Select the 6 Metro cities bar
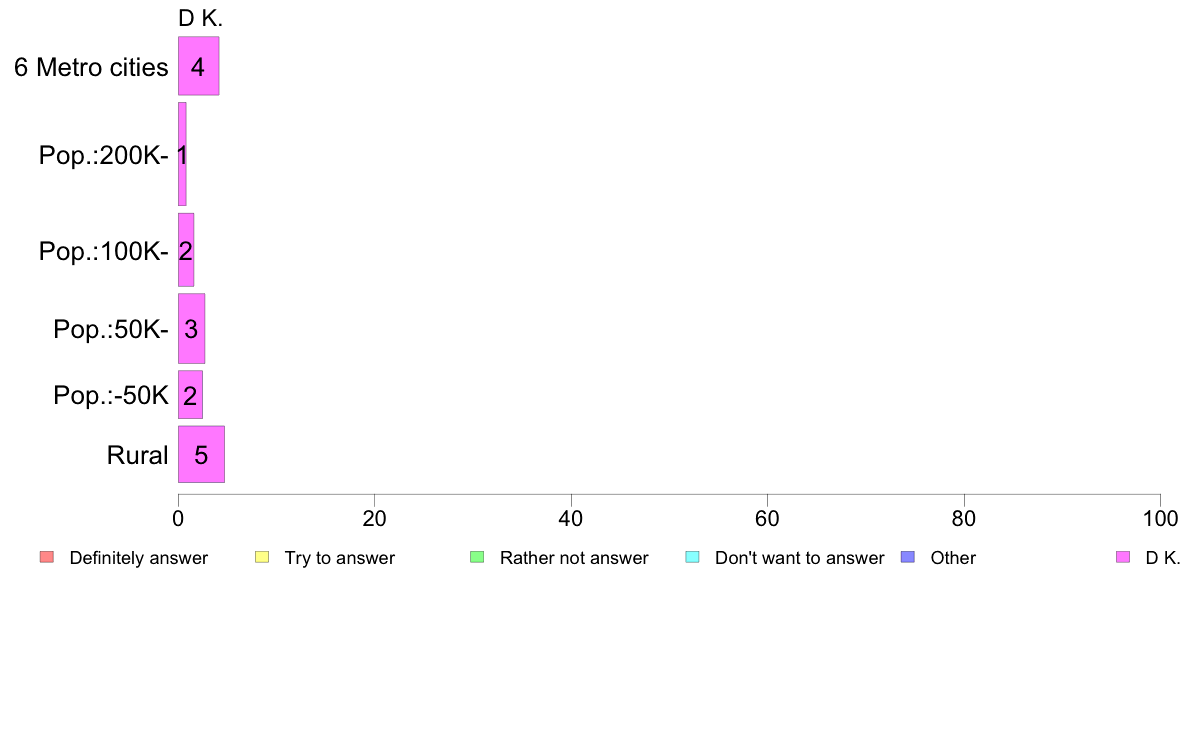 (x=199, y=66)
